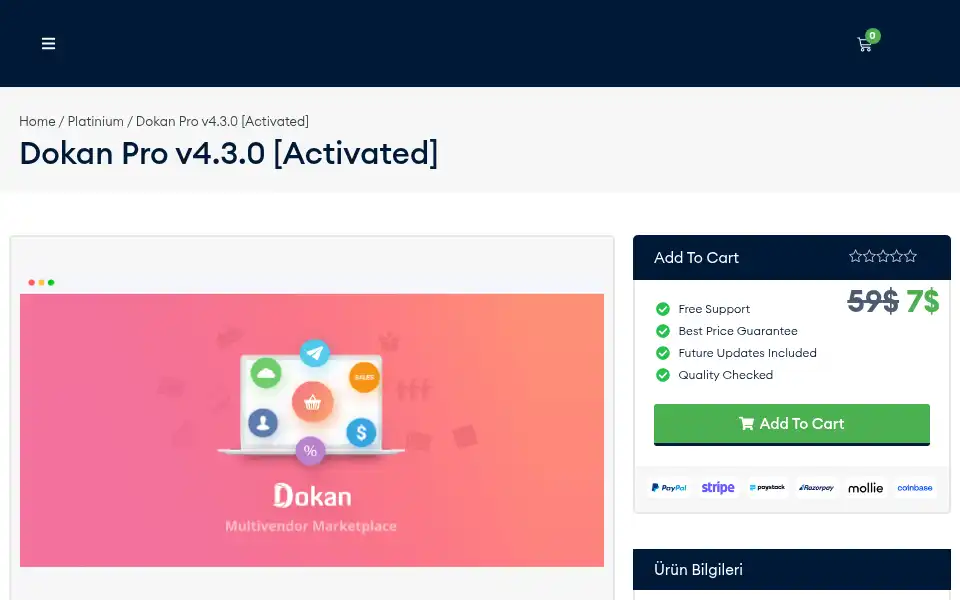Click the 'Add To Cart' panel header text
Viewport: 960px width, 600px height.
pos(696,258)
